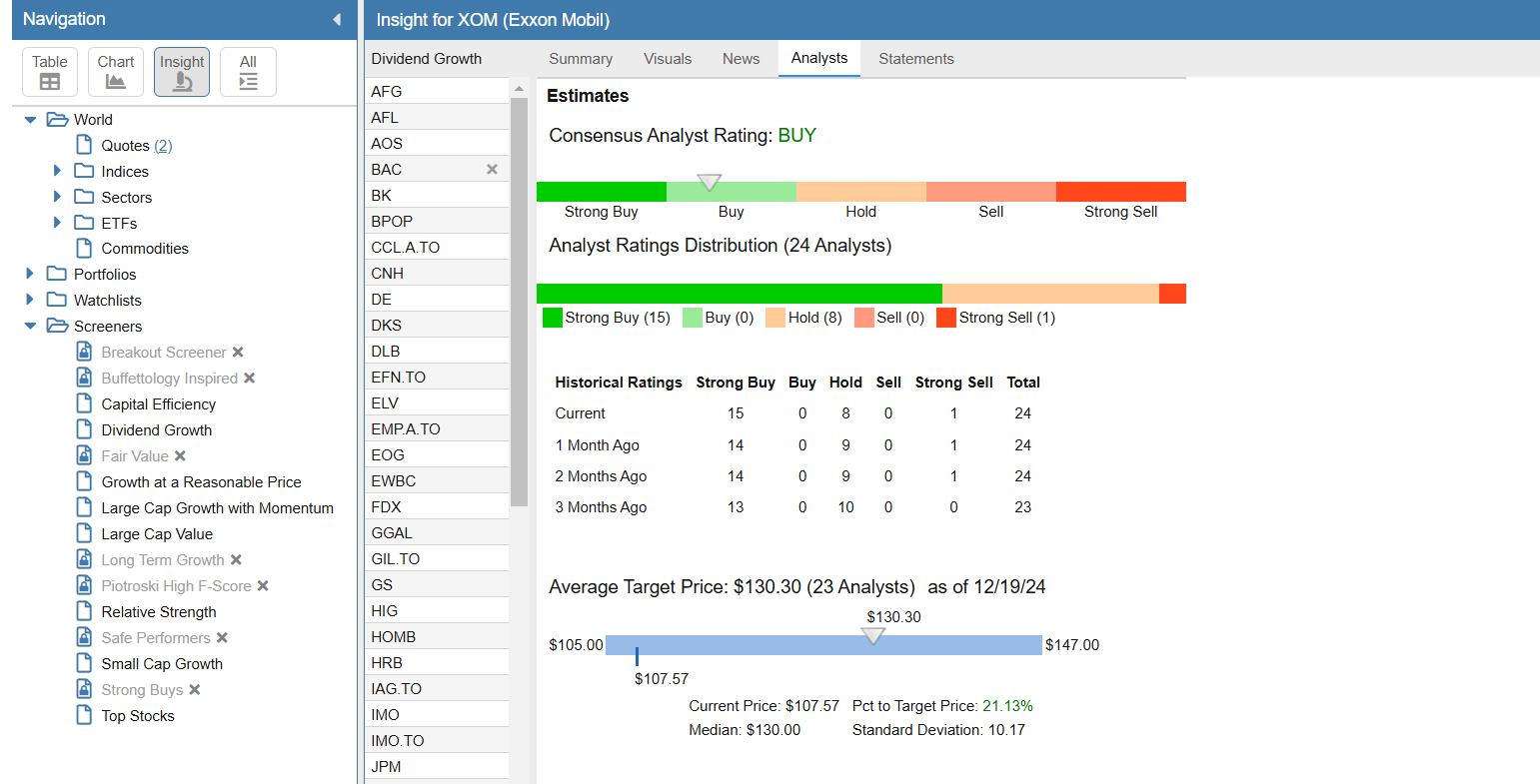The image size is (1540, 784).
Task: Expand the Indices folder
Action: tap(57, 171)
